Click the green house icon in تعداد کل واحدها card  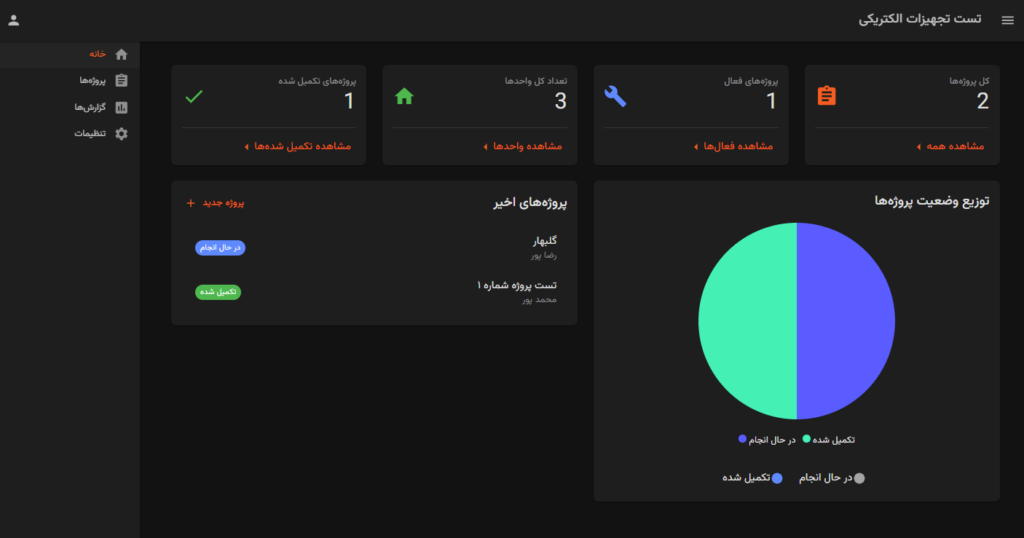point(405,97)
